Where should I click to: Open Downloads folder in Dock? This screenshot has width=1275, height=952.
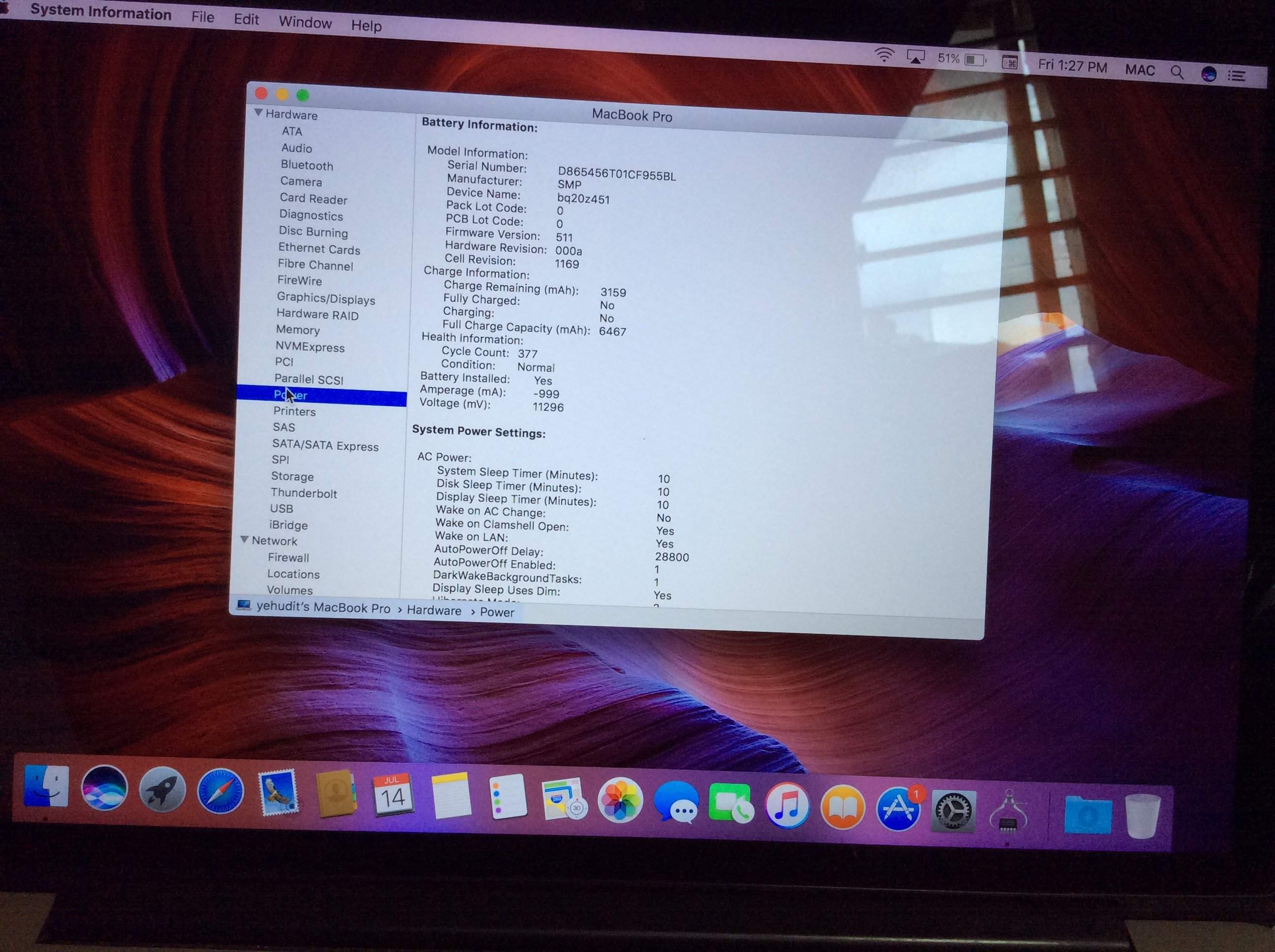(x=1088, y=814)
